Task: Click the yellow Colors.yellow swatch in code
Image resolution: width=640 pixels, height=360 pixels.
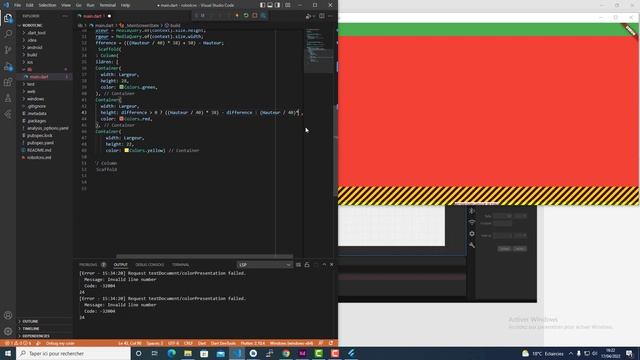Action: [127, 150]
